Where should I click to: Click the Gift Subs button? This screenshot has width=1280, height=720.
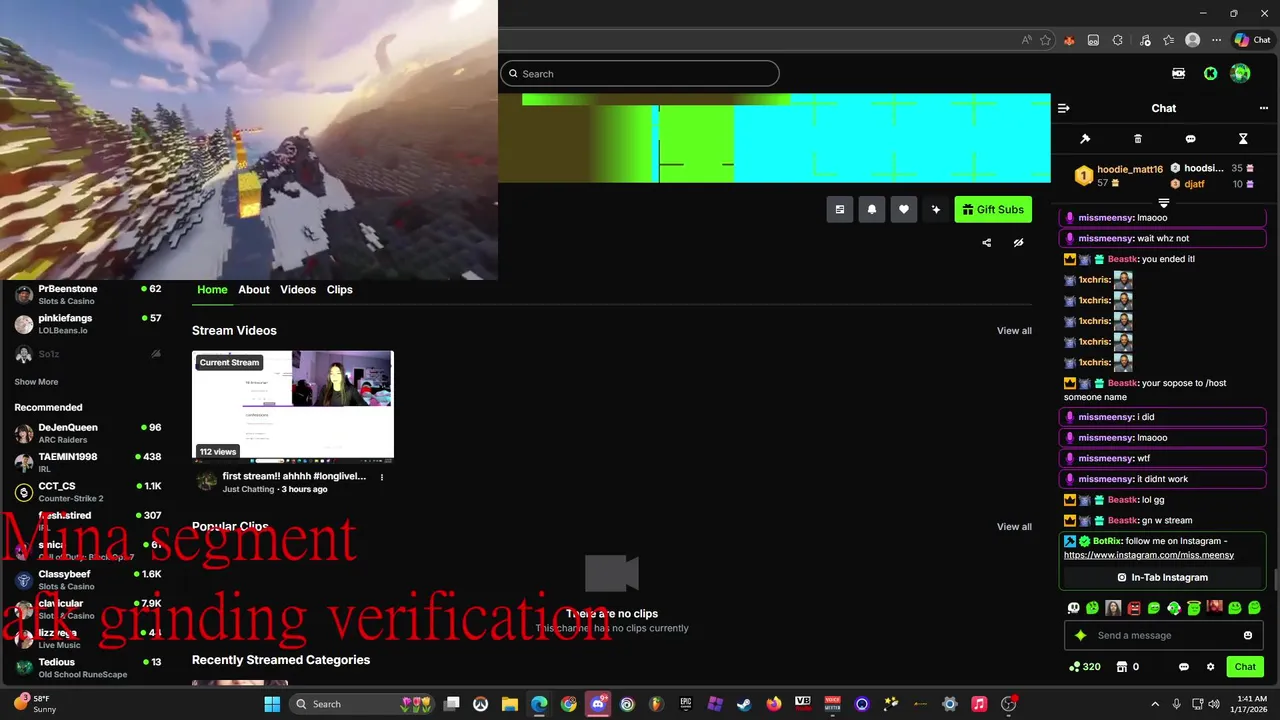coord(993,209)
